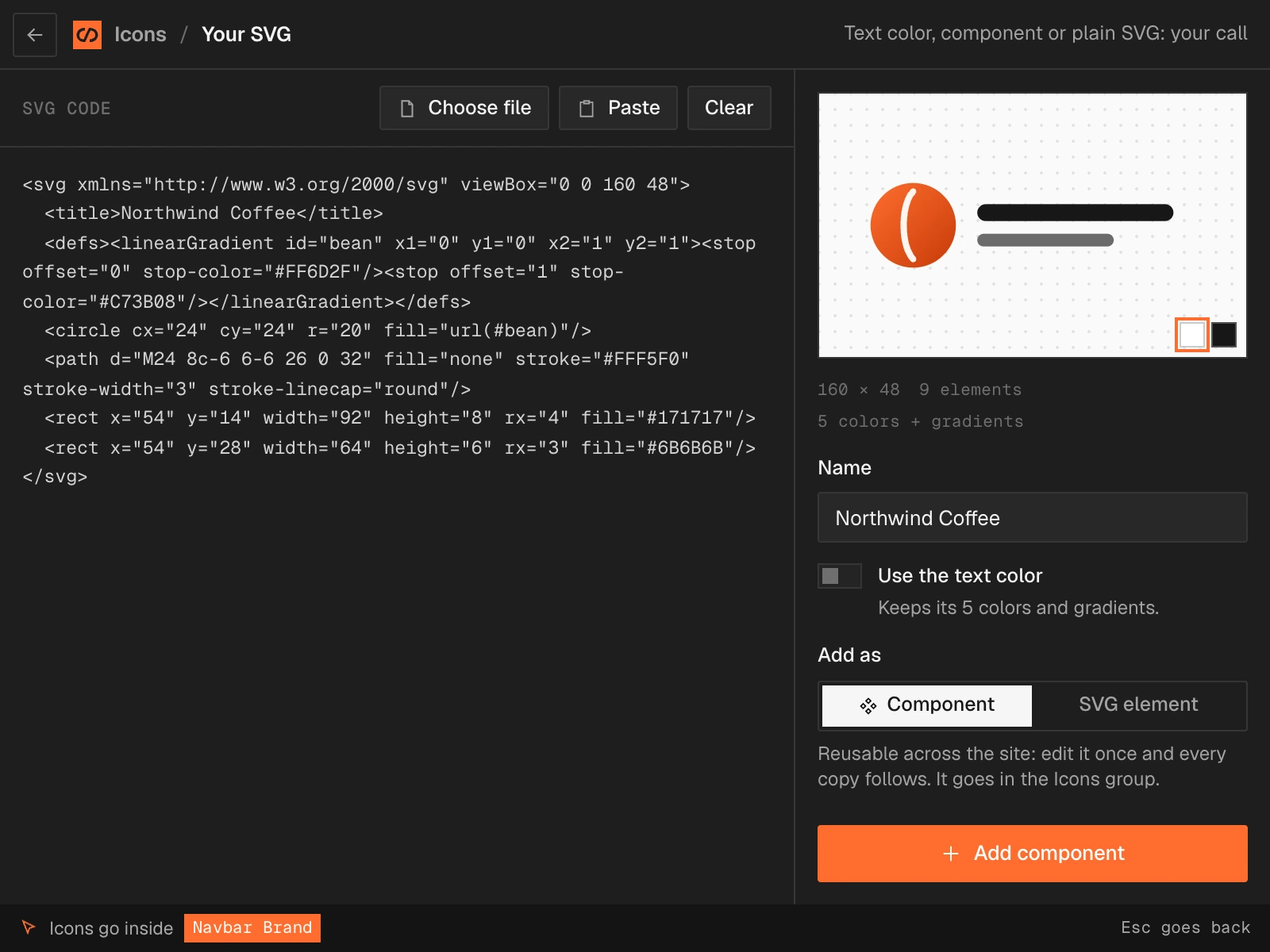Clear the SVG code
This screenshot has width=1270, height=952.
729,108
